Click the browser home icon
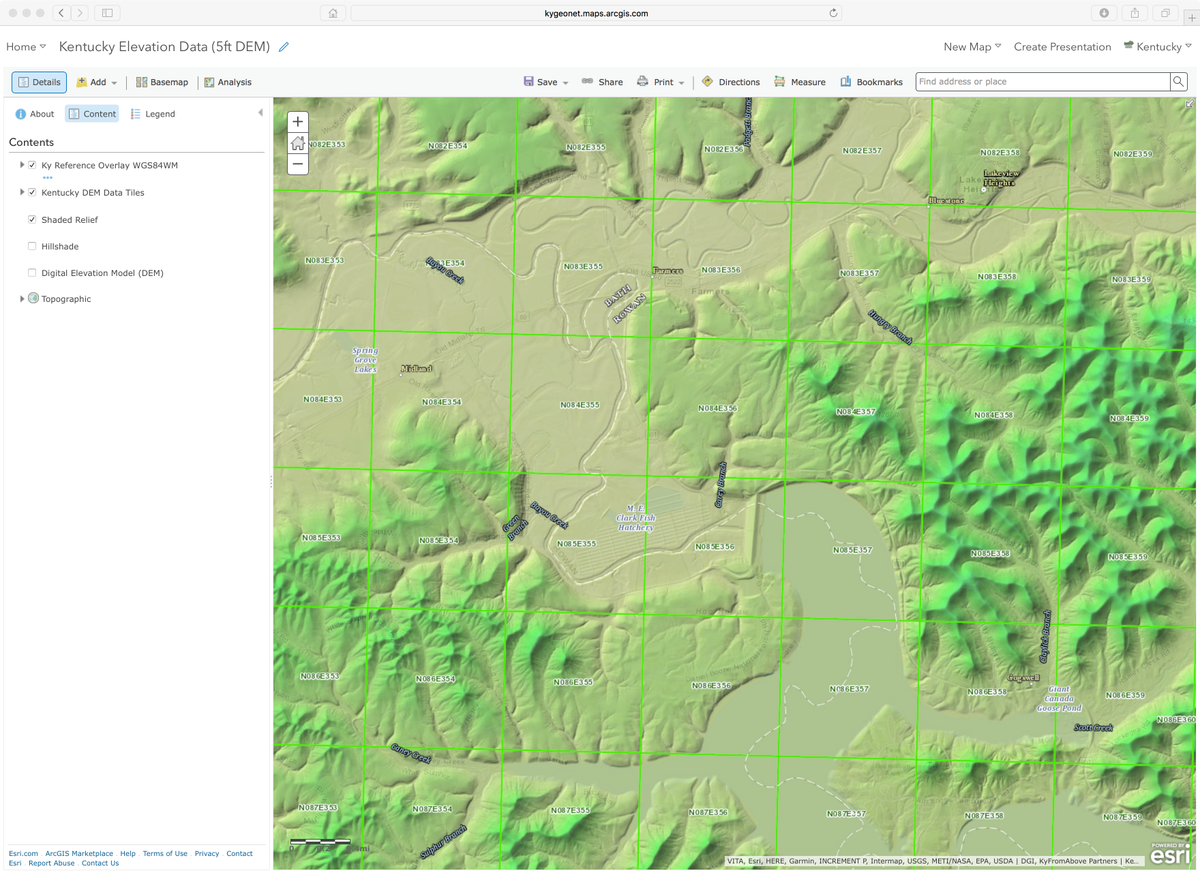1200x873 pixels. (333, 13)
